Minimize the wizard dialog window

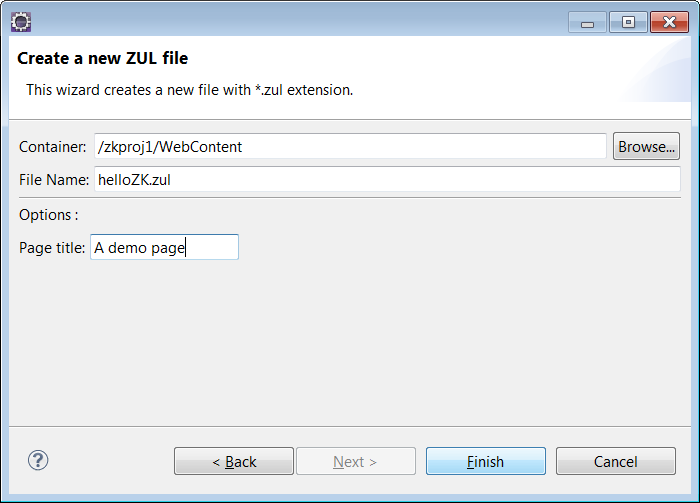[587, 22]
